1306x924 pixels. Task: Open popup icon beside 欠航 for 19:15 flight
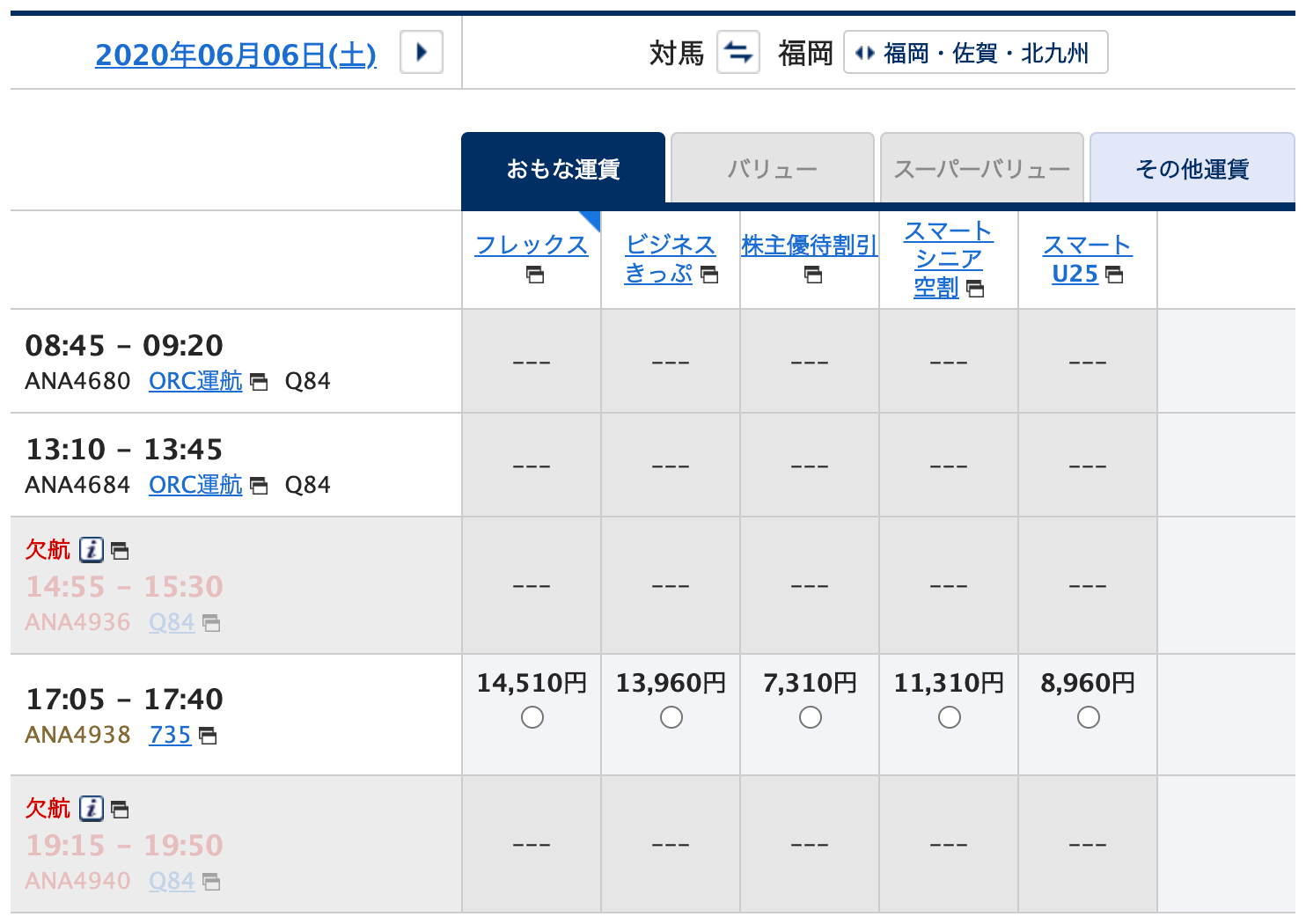tap(120, 810)
